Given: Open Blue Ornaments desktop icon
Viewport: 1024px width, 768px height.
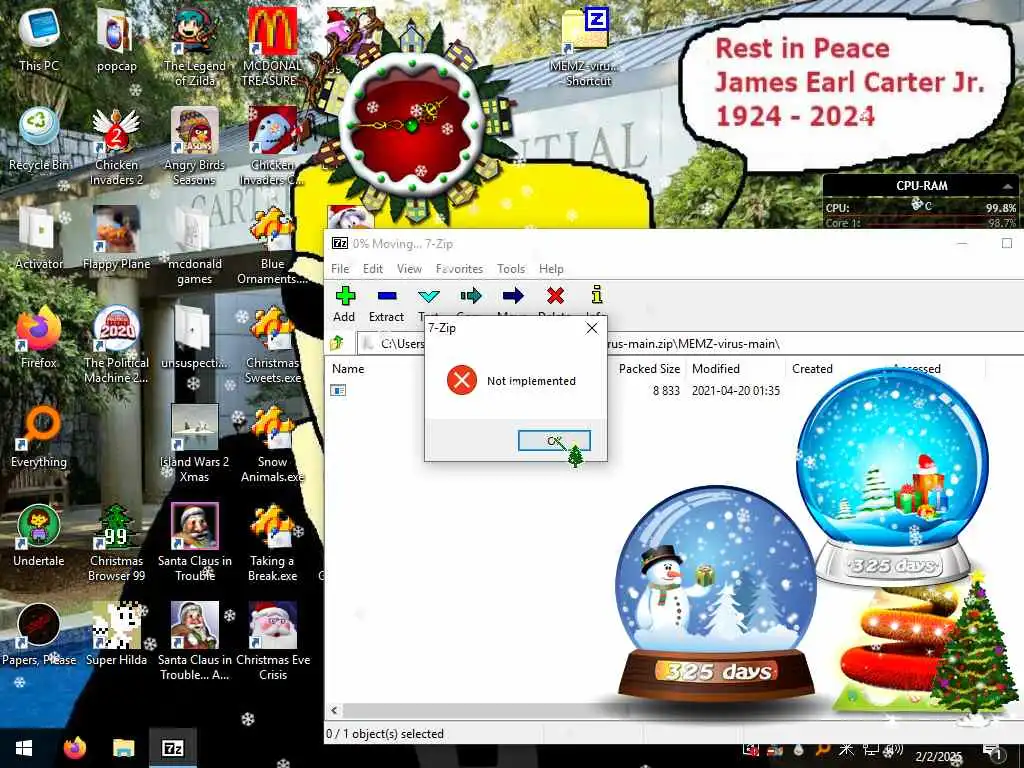Looking at the screenshot, I should (273, 246).
